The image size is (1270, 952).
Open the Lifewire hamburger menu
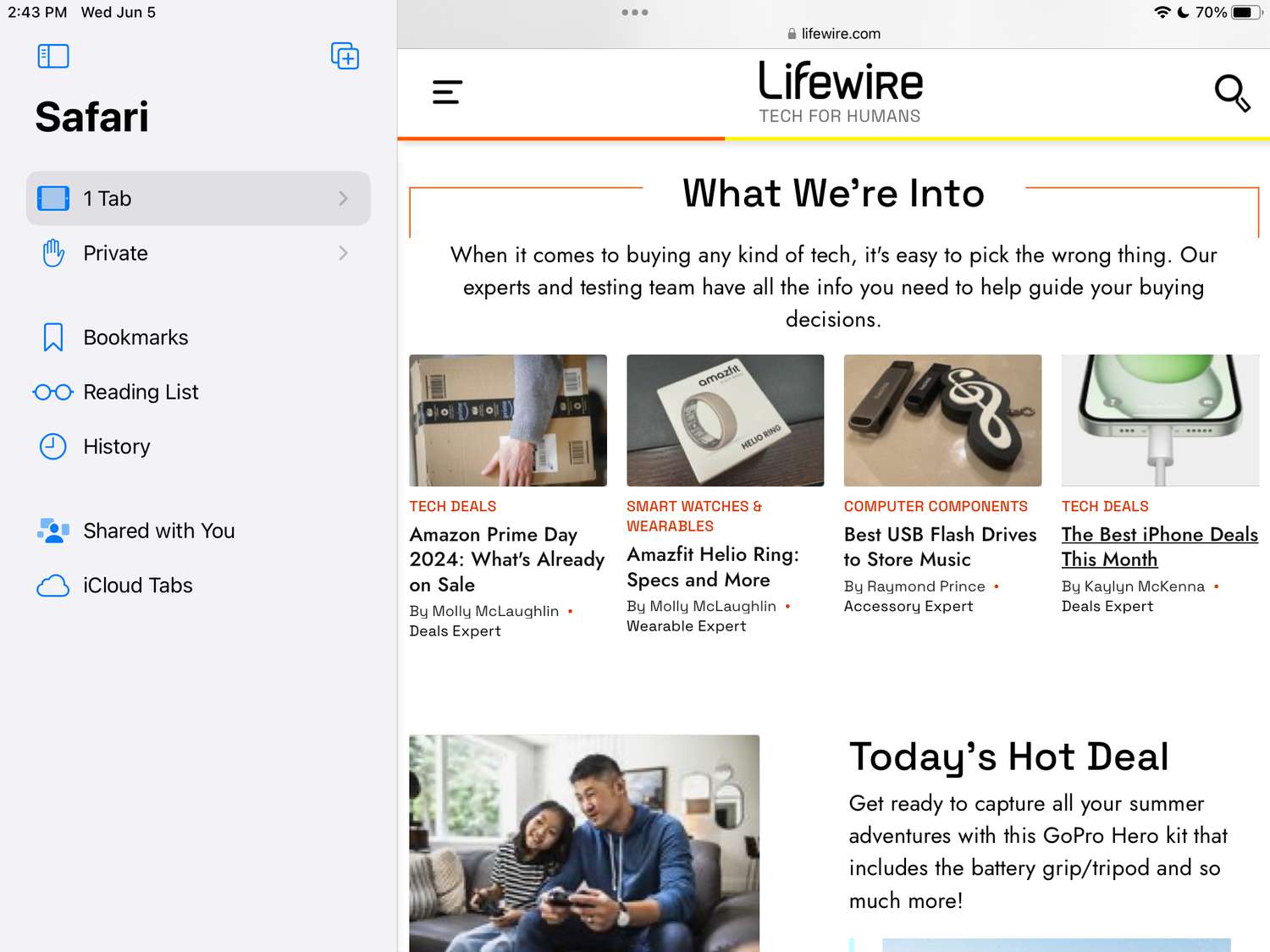click(447, 92)
